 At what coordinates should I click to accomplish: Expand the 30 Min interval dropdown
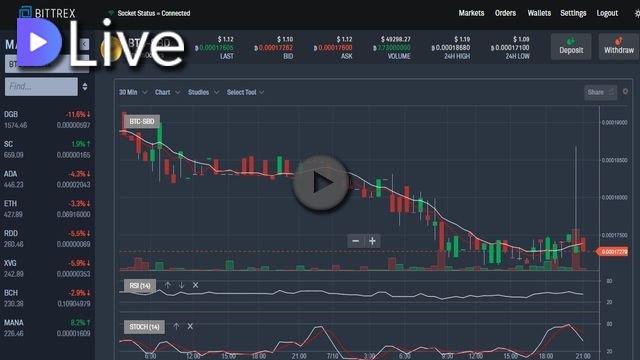(x=133, y=92)
